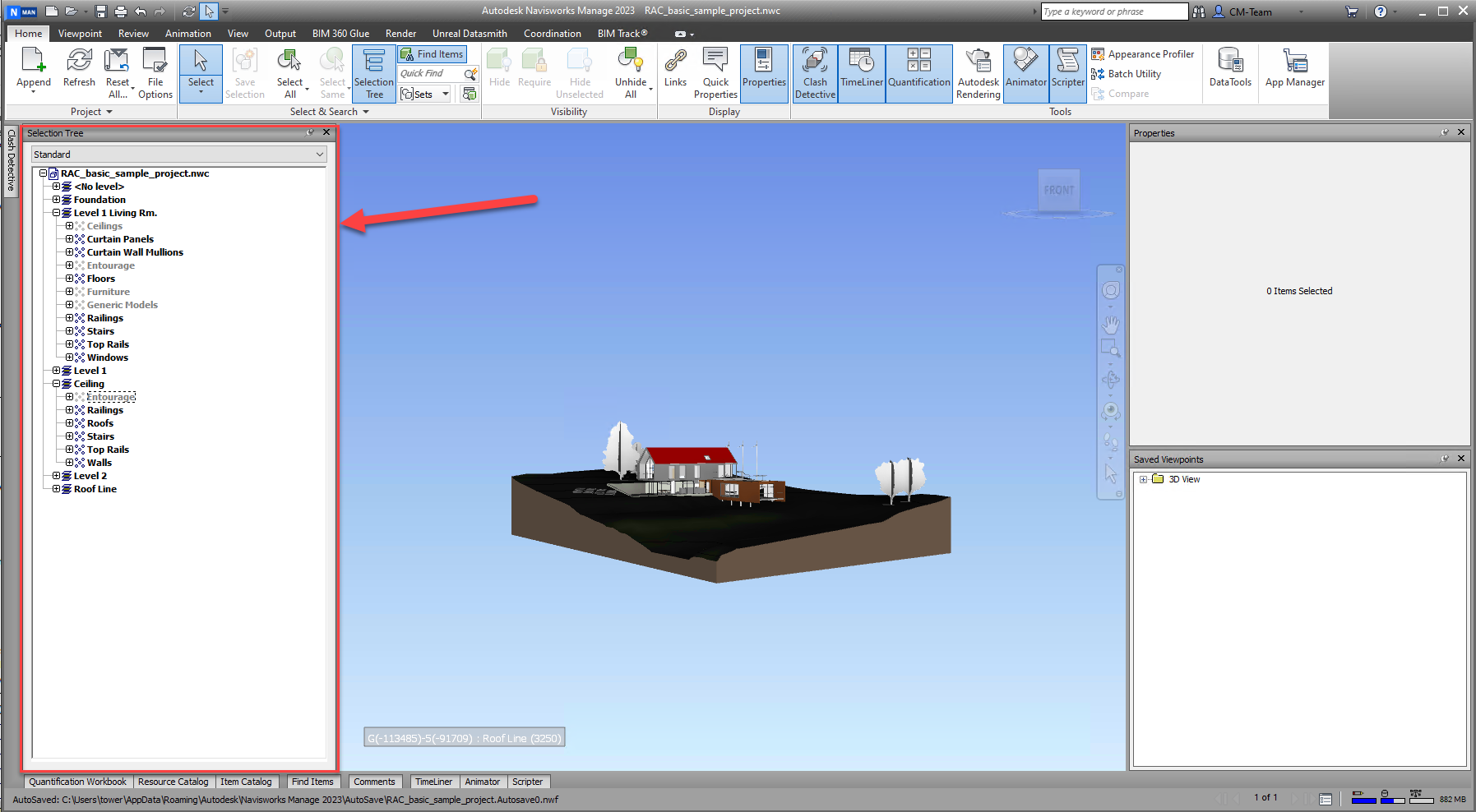Open File Options from the ribbon
The height and width of the screenshot is (812, 1476).
pos(155,72)
